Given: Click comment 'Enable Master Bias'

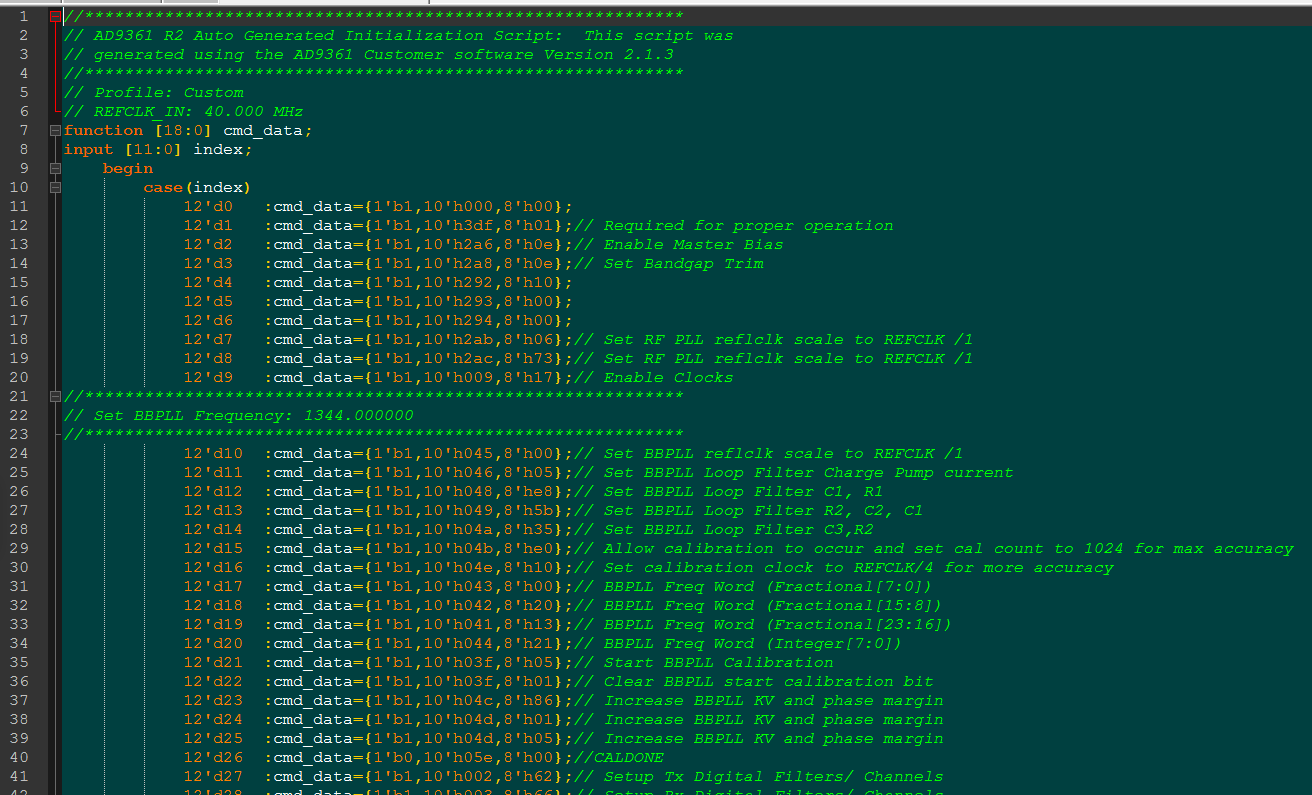Looking at the screenshot, I should [694, 245].
